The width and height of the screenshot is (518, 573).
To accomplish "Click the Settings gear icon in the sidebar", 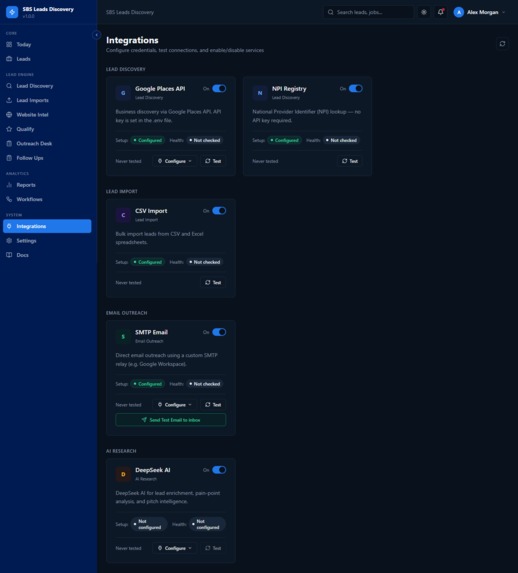I will point(9,240).
